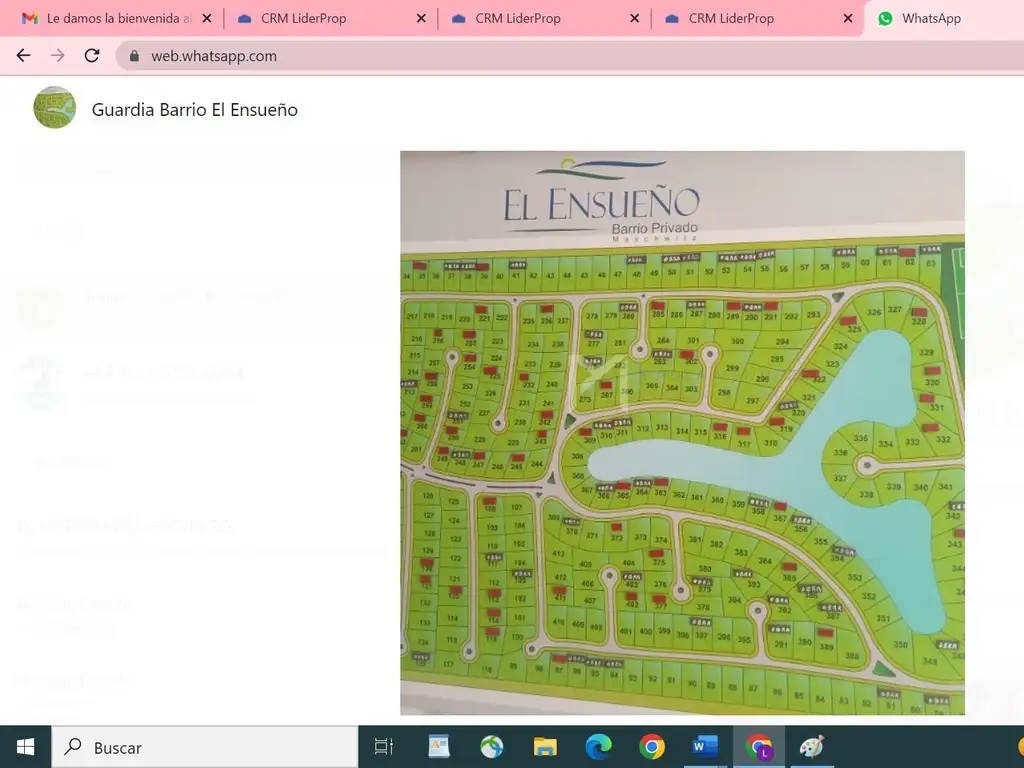Reload the WhatsApp Web page
Image resolution: width=1024 pixels, height=768 pixels.
[92, 56]
